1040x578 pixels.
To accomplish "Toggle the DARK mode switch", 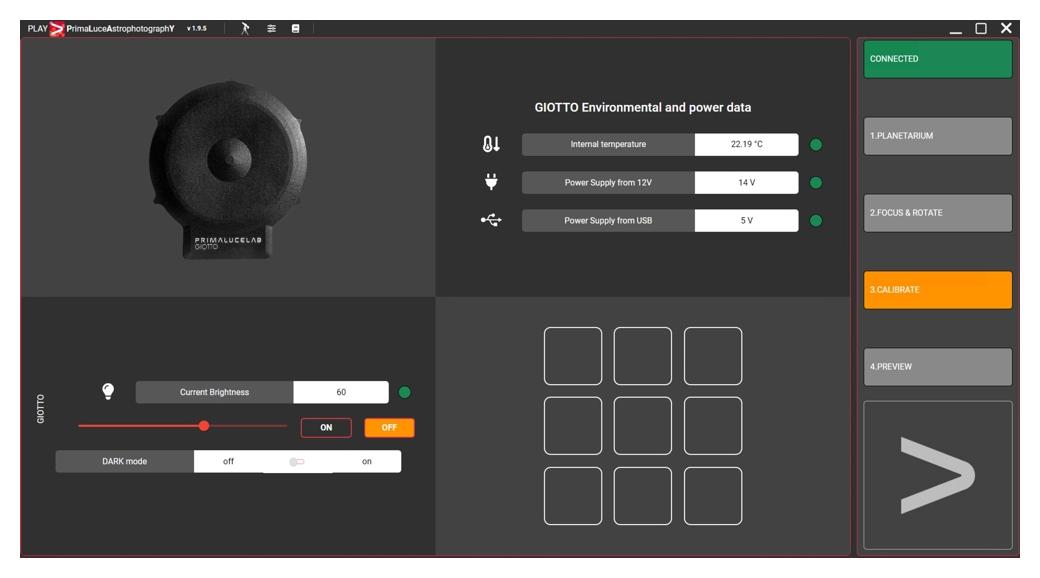I will (297, 462).
